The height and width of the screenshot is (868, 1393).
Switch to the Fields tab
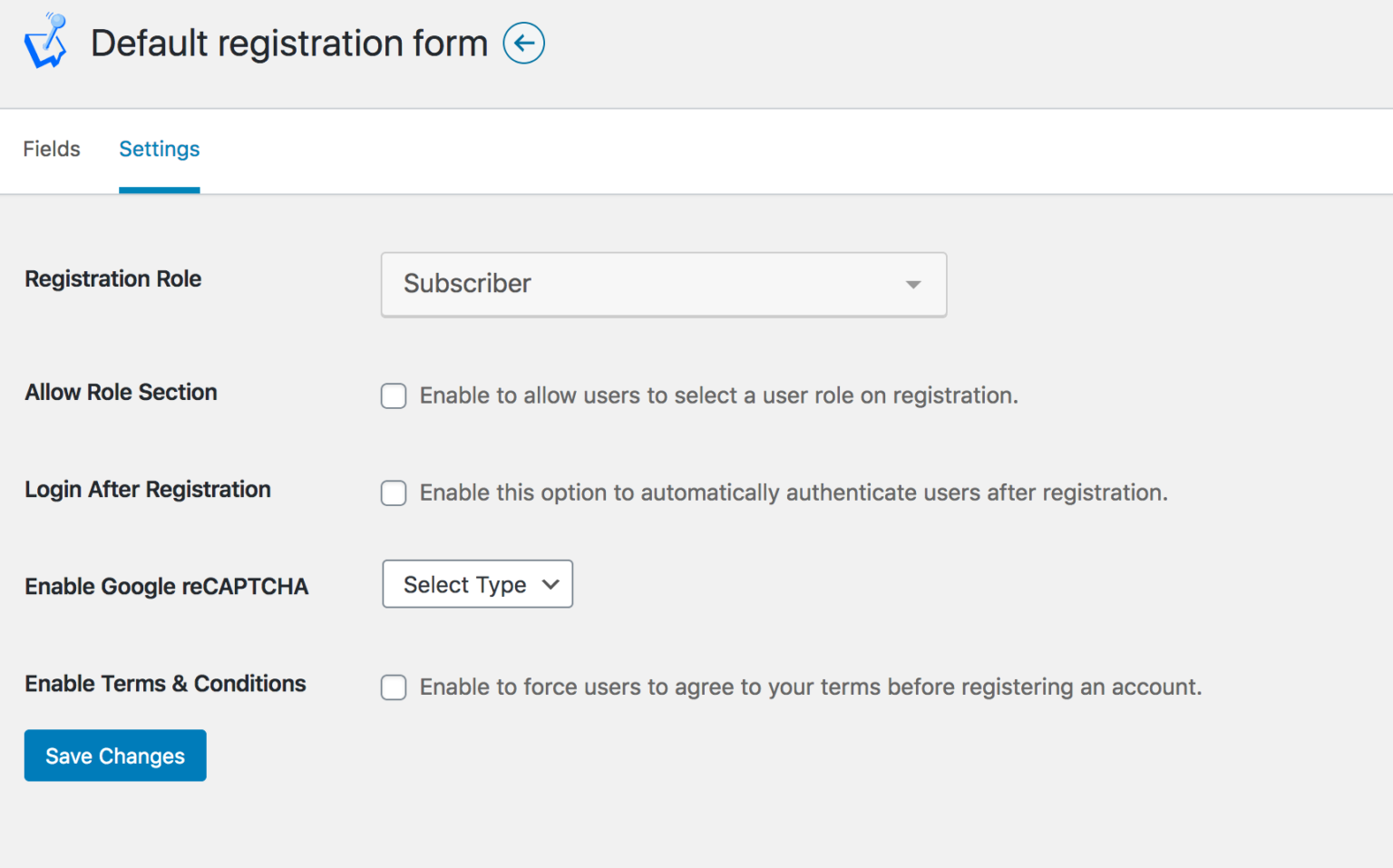pos(52,149)
